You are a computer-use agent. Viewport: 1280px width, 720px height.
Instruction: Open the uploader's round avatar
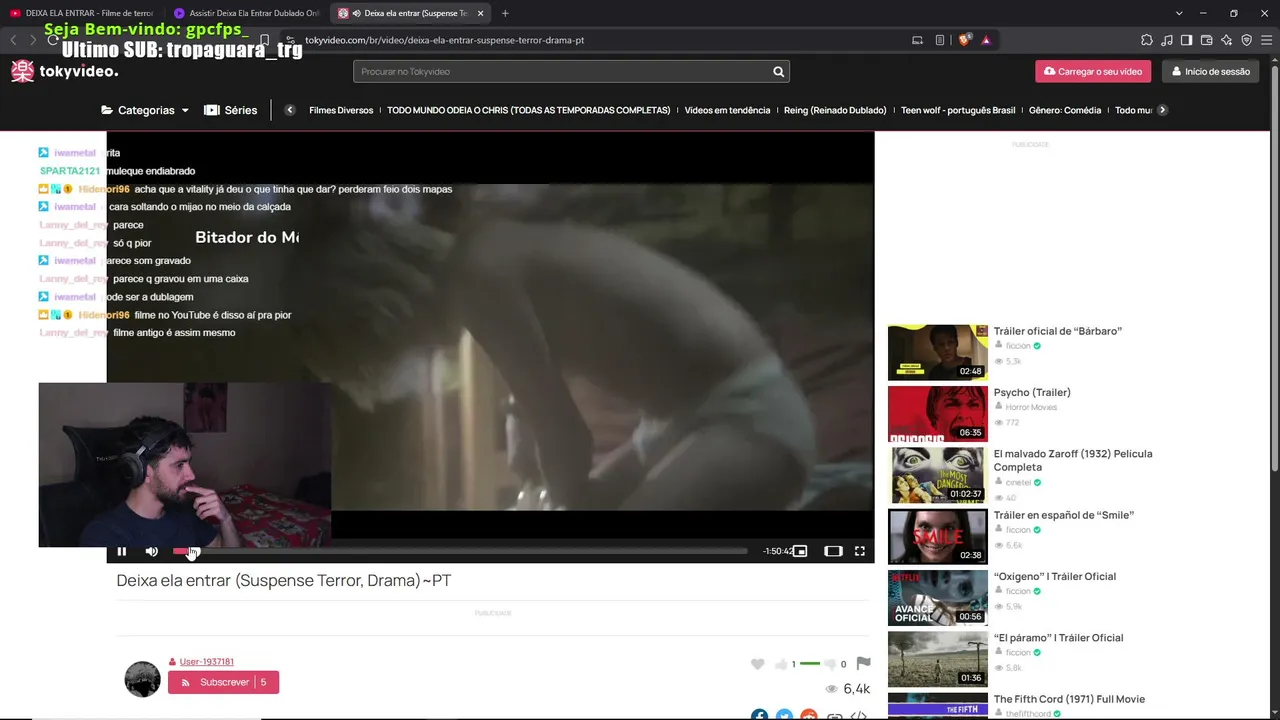coord(142,679)
